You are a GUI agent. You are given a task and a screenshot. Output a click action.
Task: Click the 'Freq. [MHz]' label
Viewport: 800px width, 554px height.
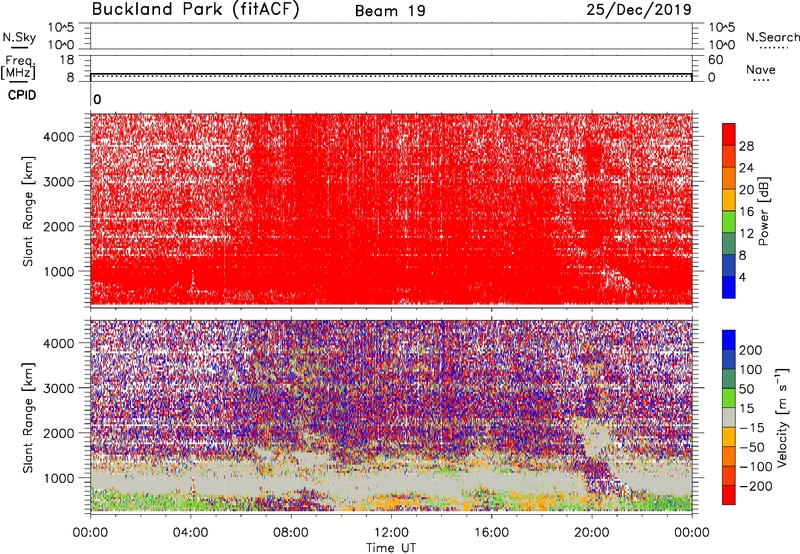[19, 67]
